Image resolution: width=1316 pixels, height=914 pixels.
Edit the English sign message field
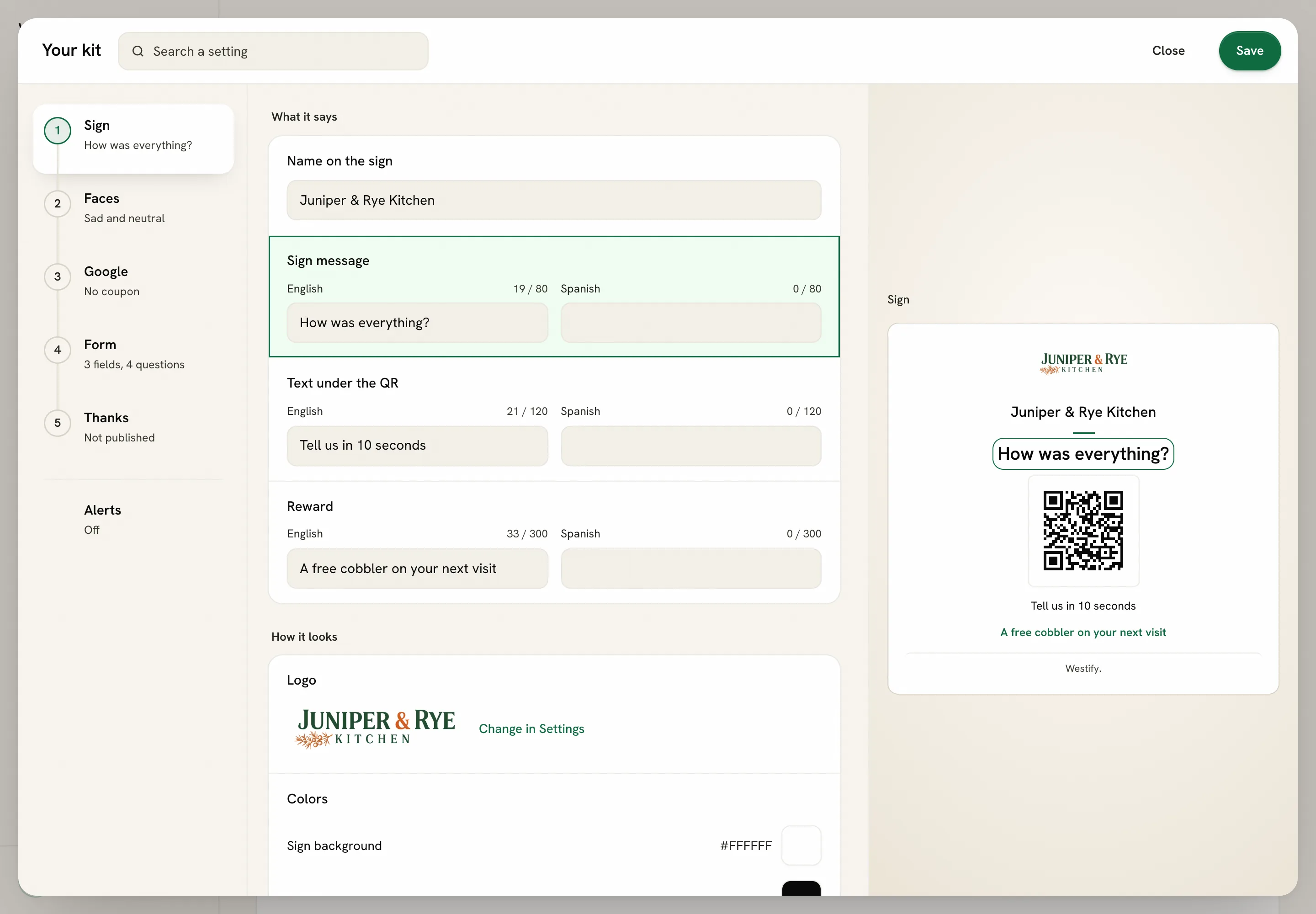[x=417, y=323]
